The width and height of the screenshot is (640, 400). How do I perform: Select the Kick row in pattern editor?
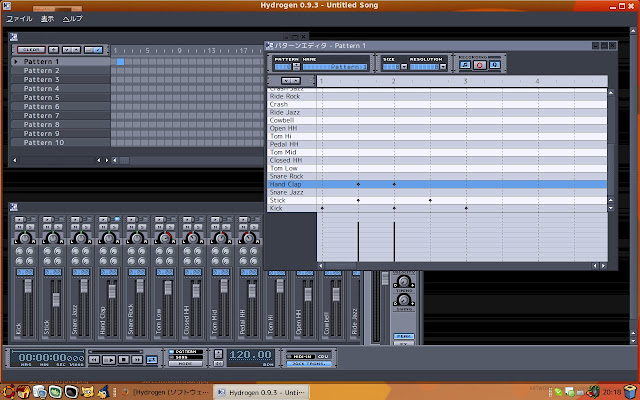pos(292,208)
